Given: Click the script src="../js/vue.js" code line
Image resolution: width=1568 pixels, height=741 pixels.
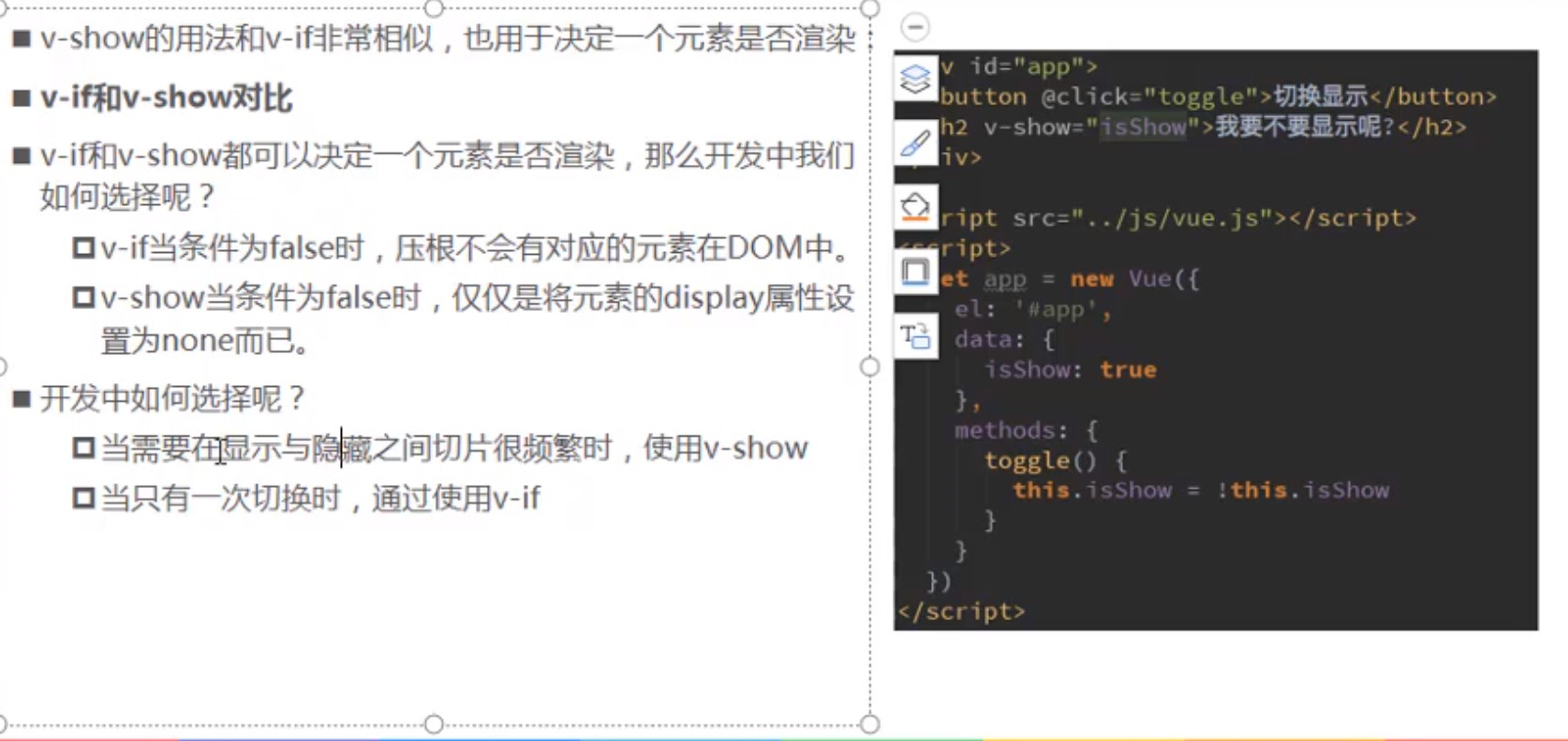Looking at the screenshot, I should pos(1177,218).
